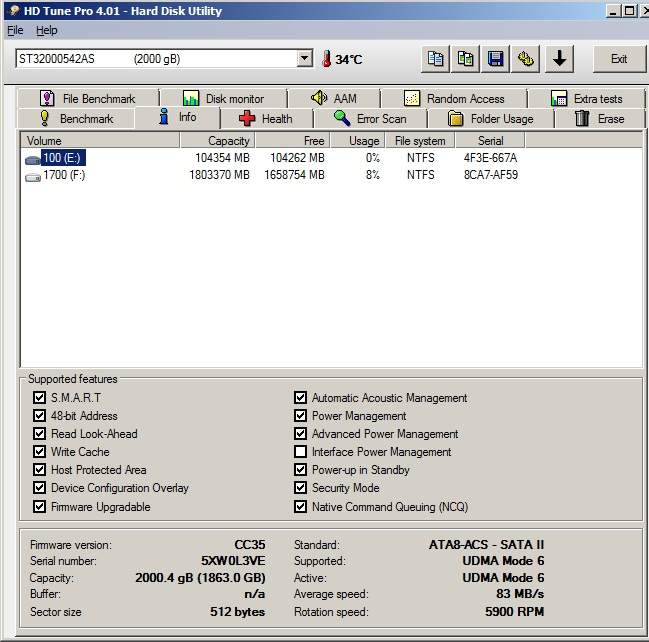Click the down arrow minimize-to-tray icon
649x642 pixels.
(x=560, y=59)
